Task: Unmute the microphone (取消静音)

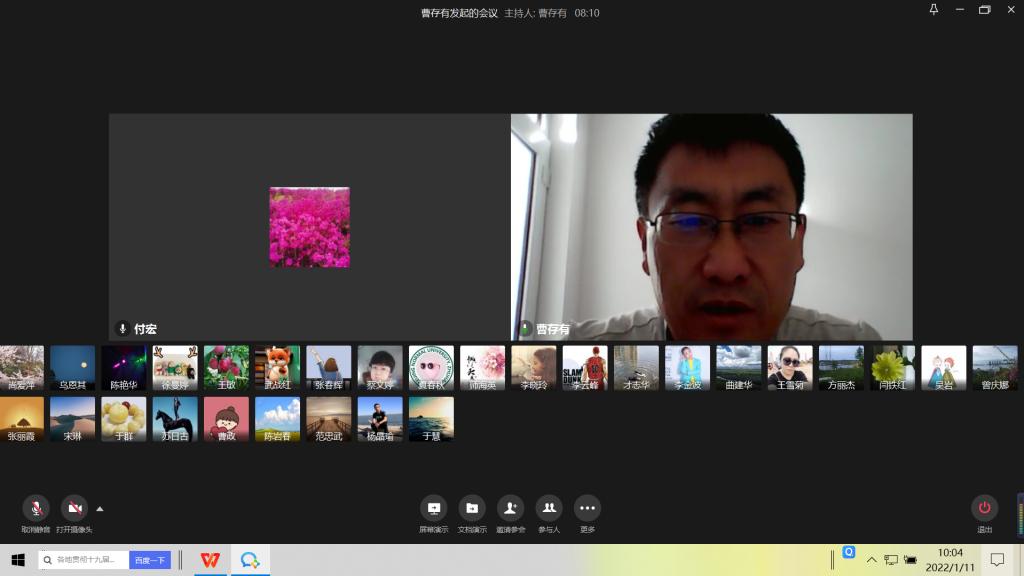Action: (36, 508)
